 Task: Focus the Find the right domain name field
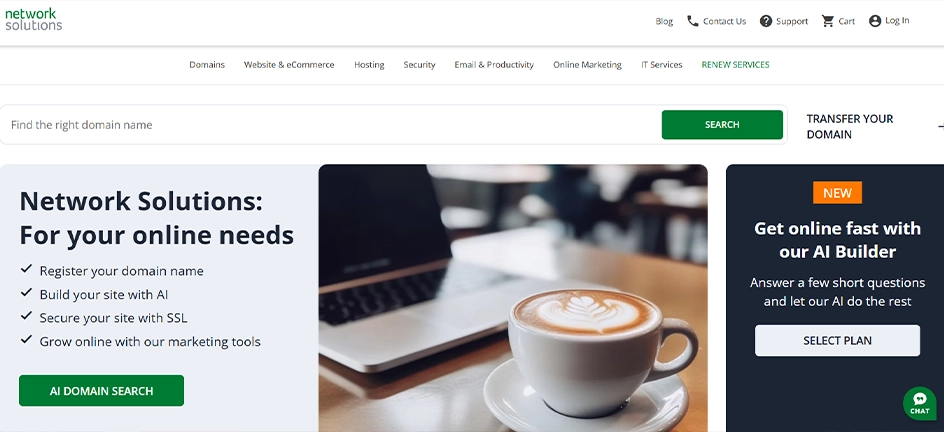tap(331, 125)
